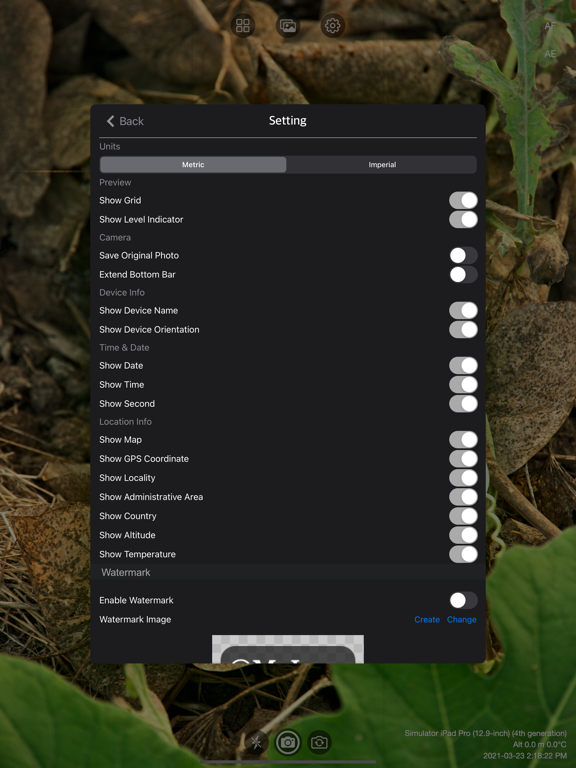The image size is (576, 768).
Task: Enable the Extend Bottom Bar switch
Action: (463, 274)
